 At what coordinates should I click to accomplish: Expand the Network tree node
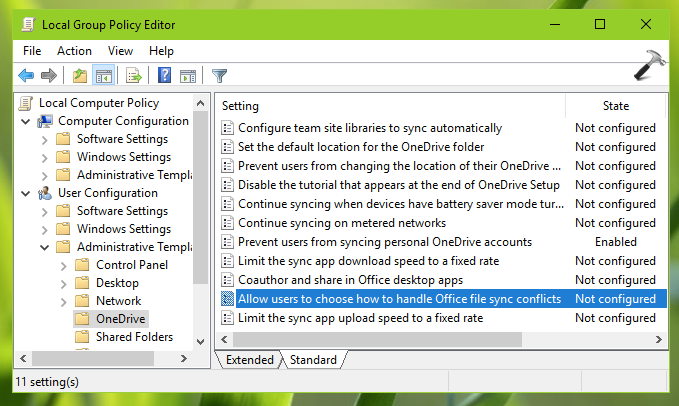(64, 302)
